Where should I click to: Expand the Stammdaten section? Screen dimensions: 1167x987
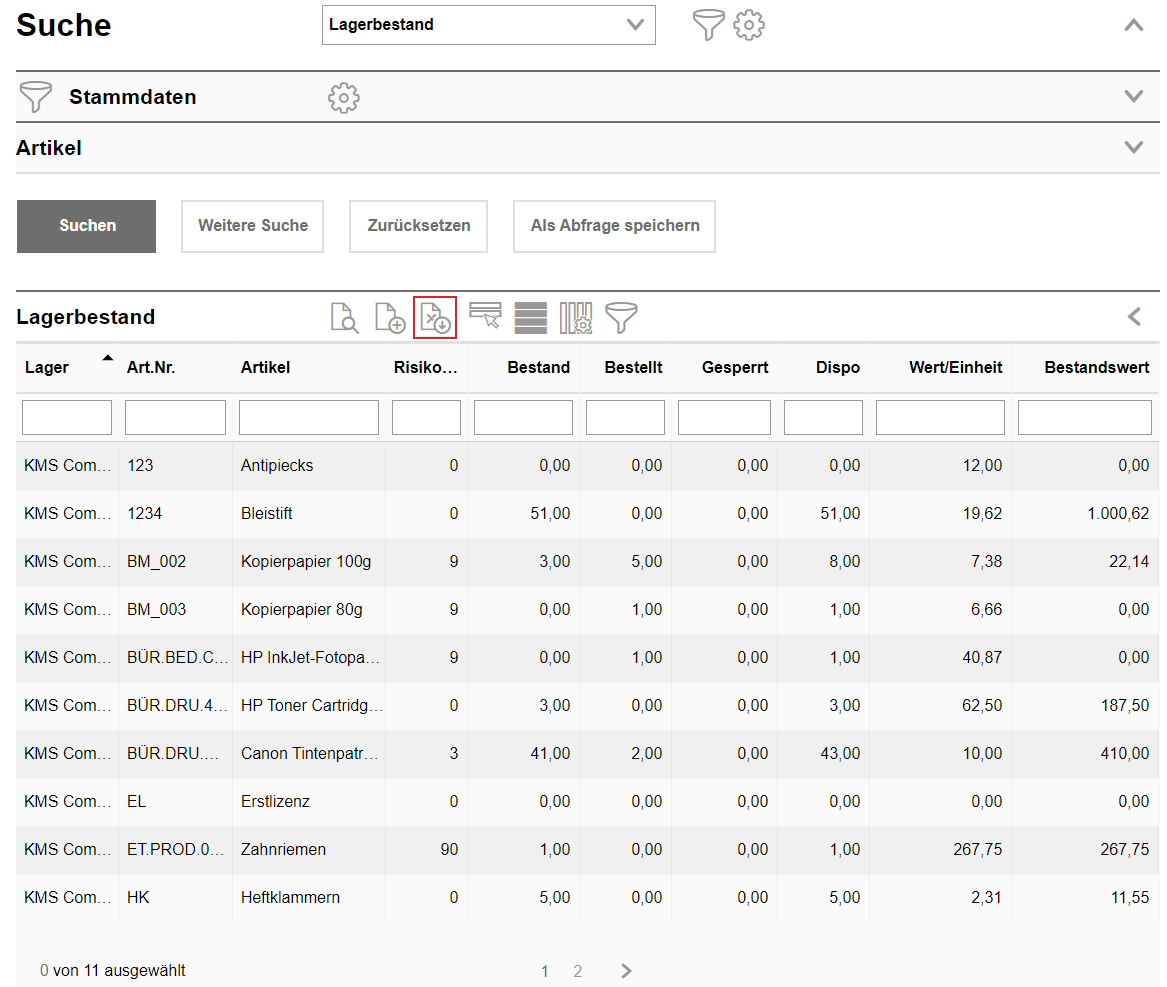(x=1133, y=97)
